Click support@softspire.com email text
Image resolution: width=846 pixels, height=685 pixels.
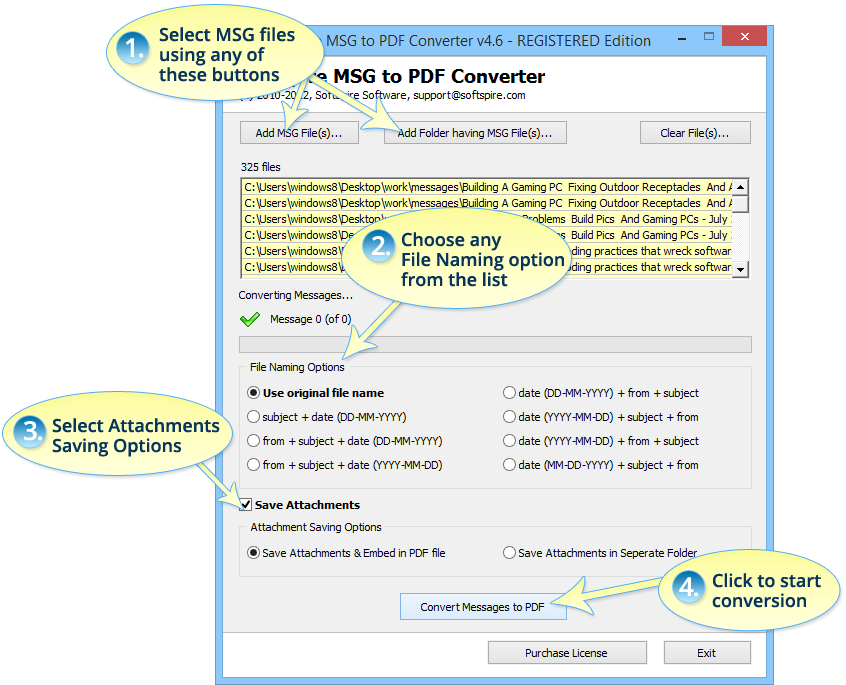pos(469,95)
